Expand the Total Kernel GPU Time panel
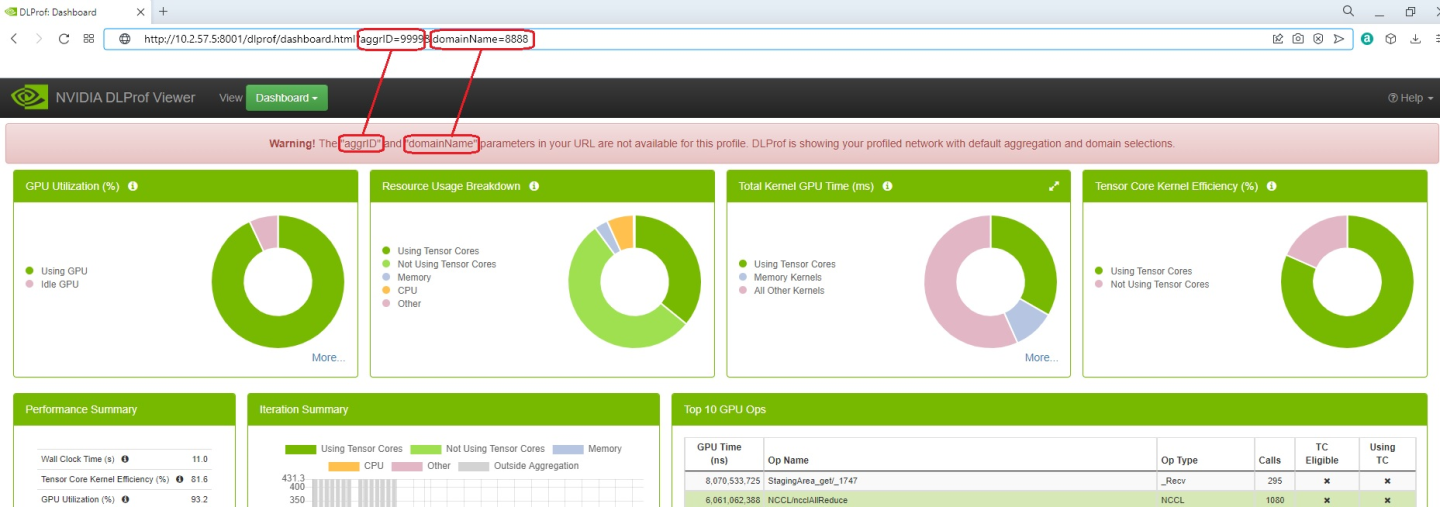 tap(1053, 186)
